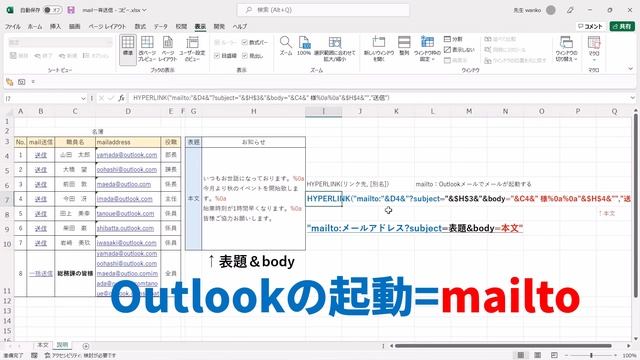Click the name box showing I7
The height and width of the screenshot is (360, 640).
coord(42,98)
